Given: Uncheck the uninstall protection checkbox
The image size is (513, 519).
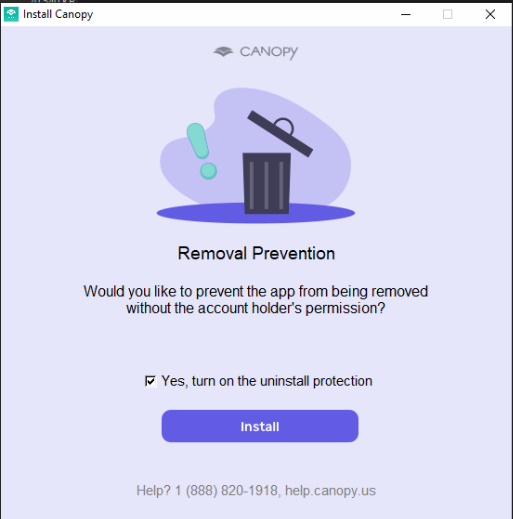Looking at the screenshot, I should tap(150, 381).
